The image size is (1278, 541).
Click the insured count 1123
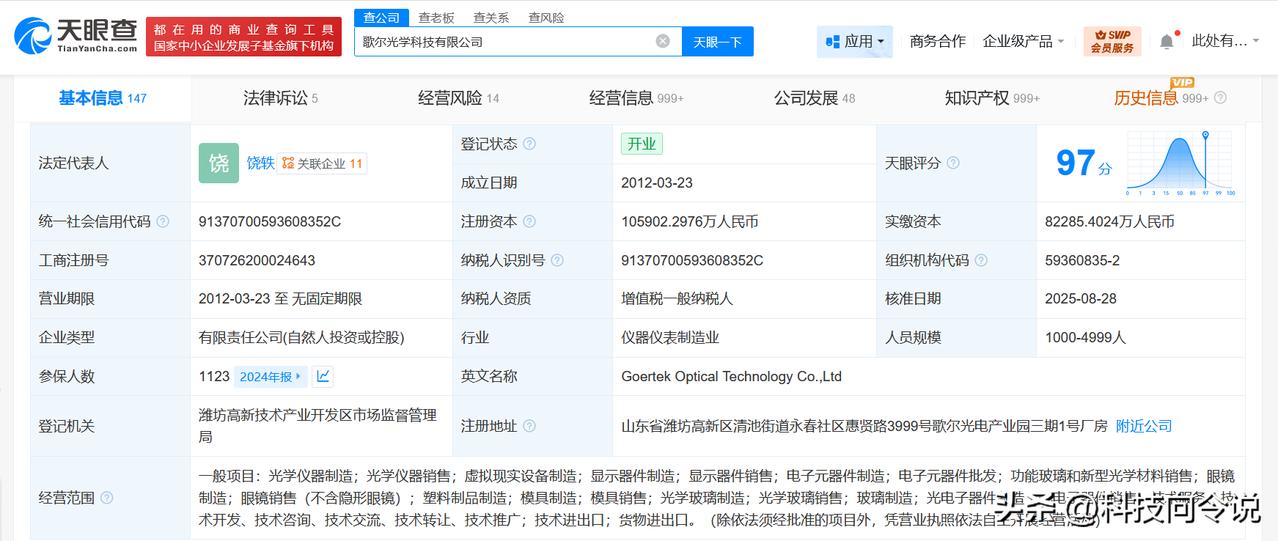point(214,377)
